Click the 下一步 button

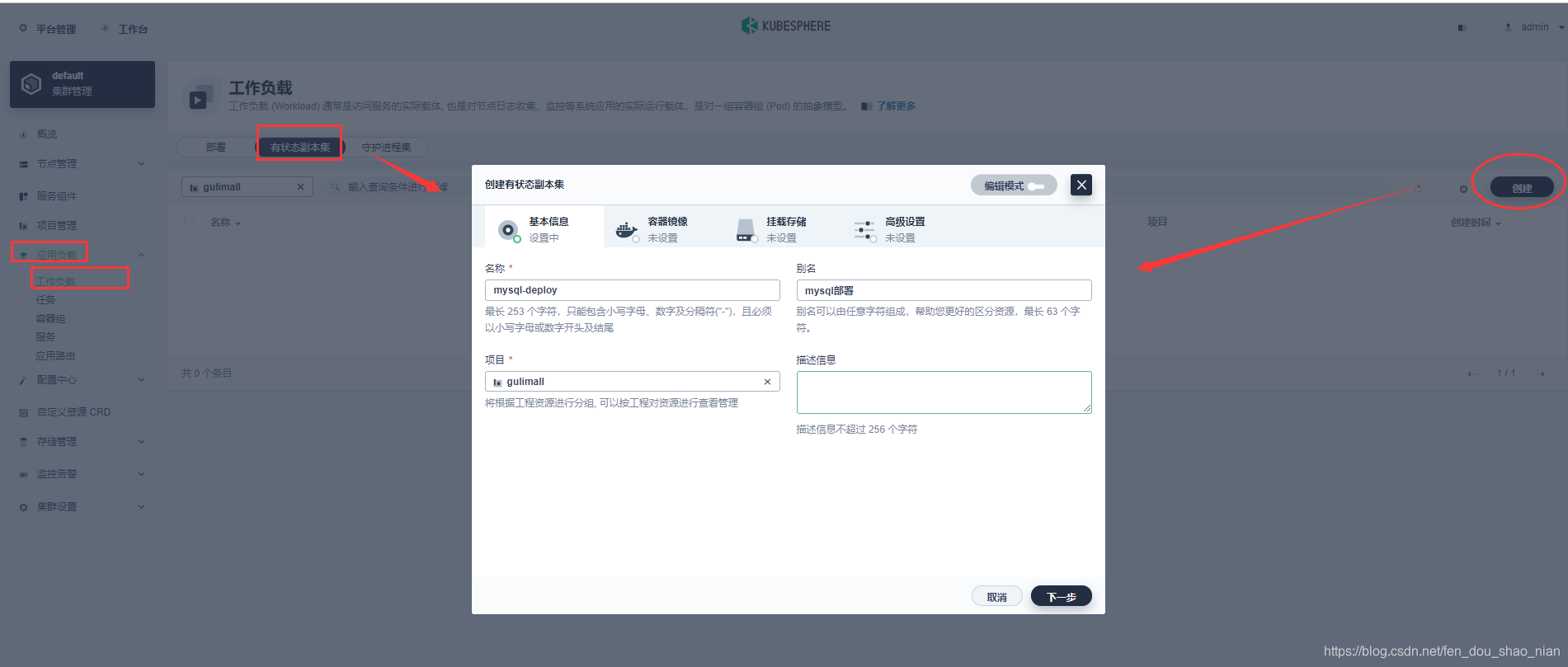pos(1062,597)
